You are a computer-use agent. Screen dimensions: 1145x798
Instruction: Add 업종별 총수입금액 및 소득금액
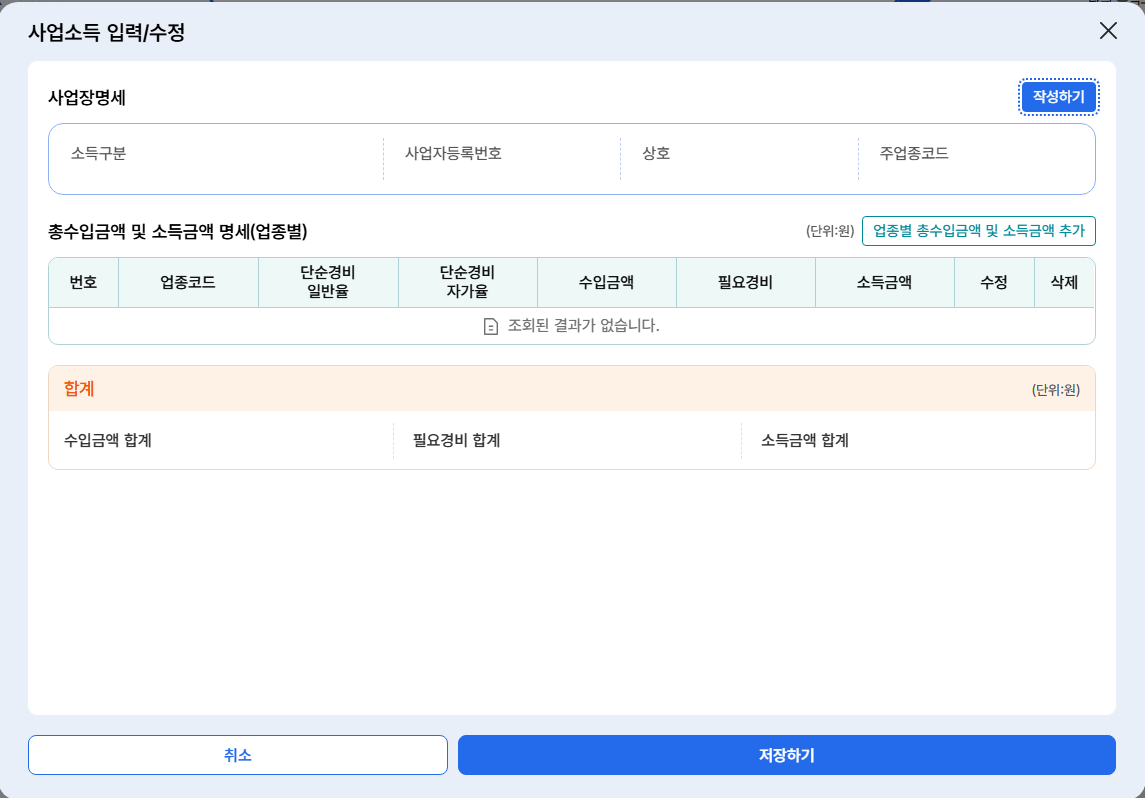(979, 231)
